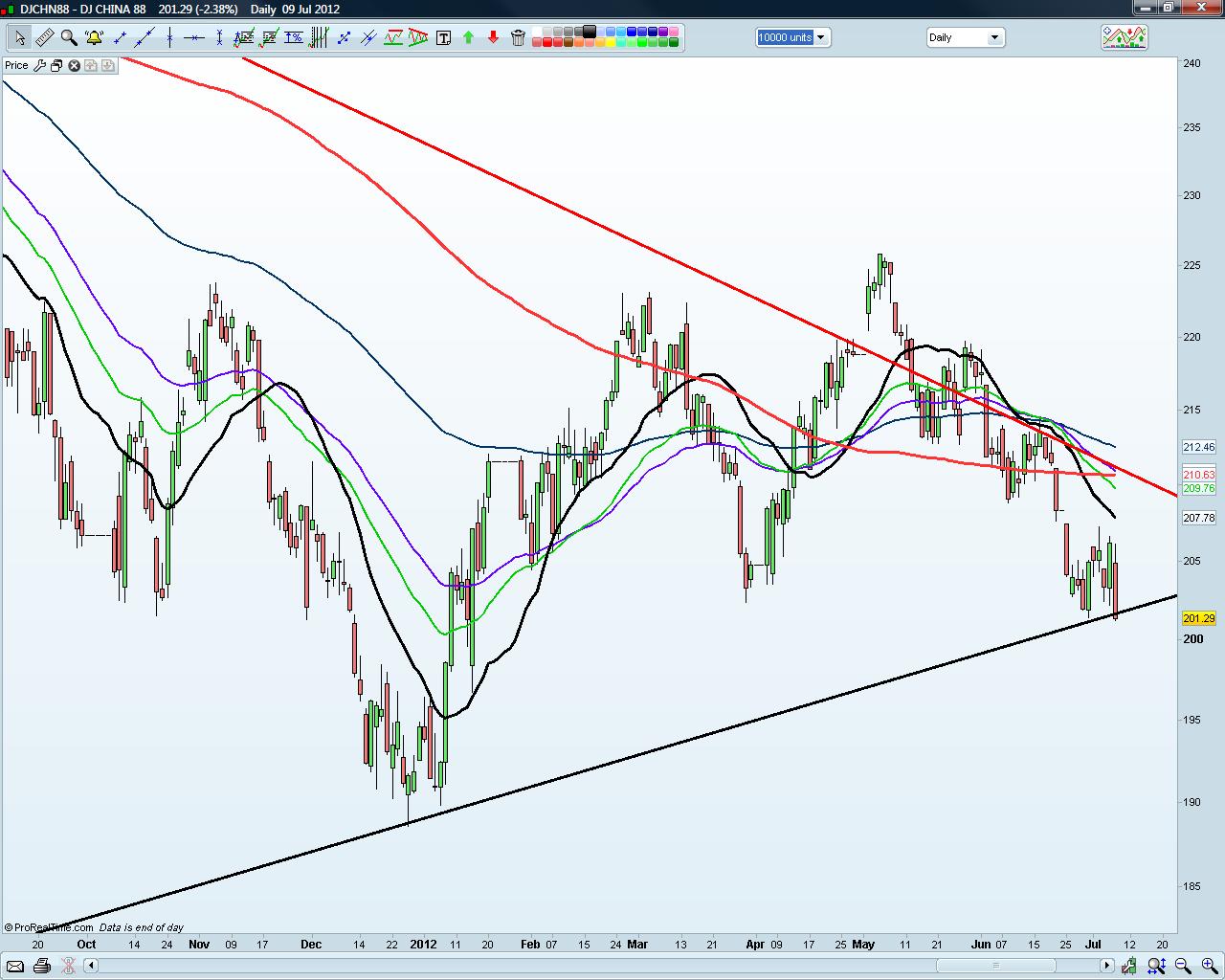This screenshot has width=1225, height=980.
Task: Expand the 10000 units dropdown
Action: tap(793, 37)
